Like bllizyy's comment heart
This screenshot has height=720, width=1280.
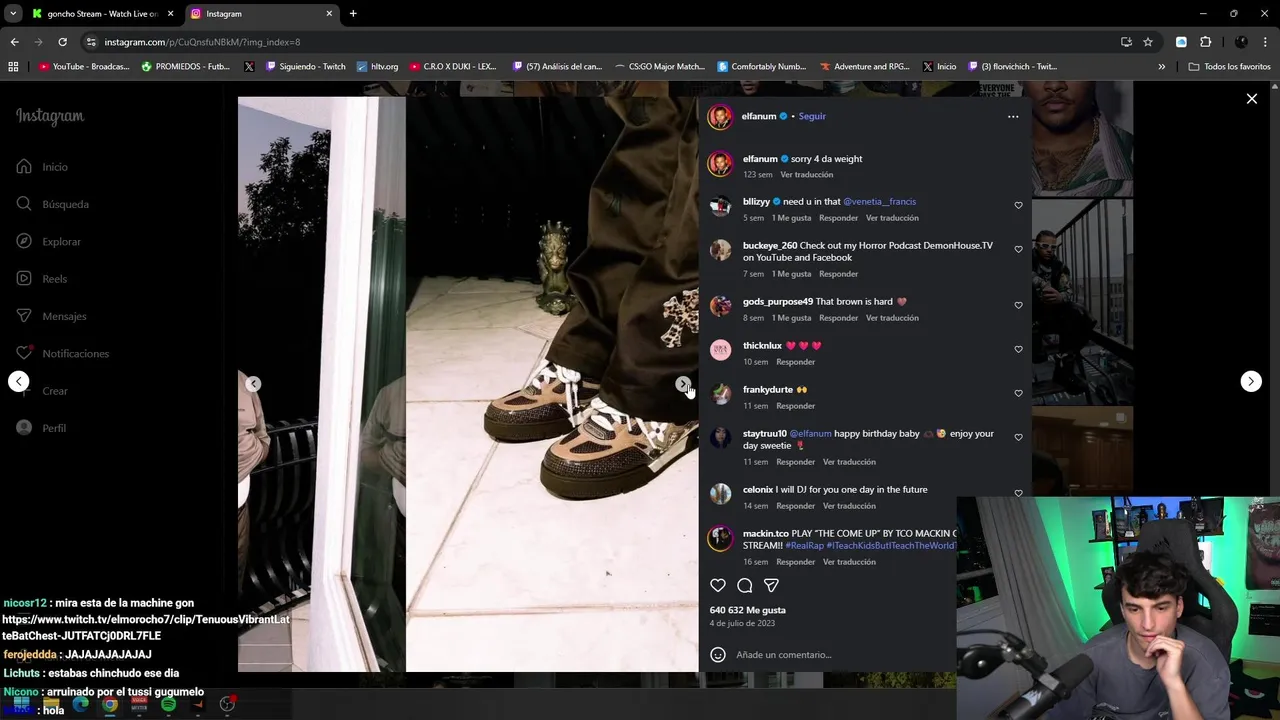(1018, 205)
